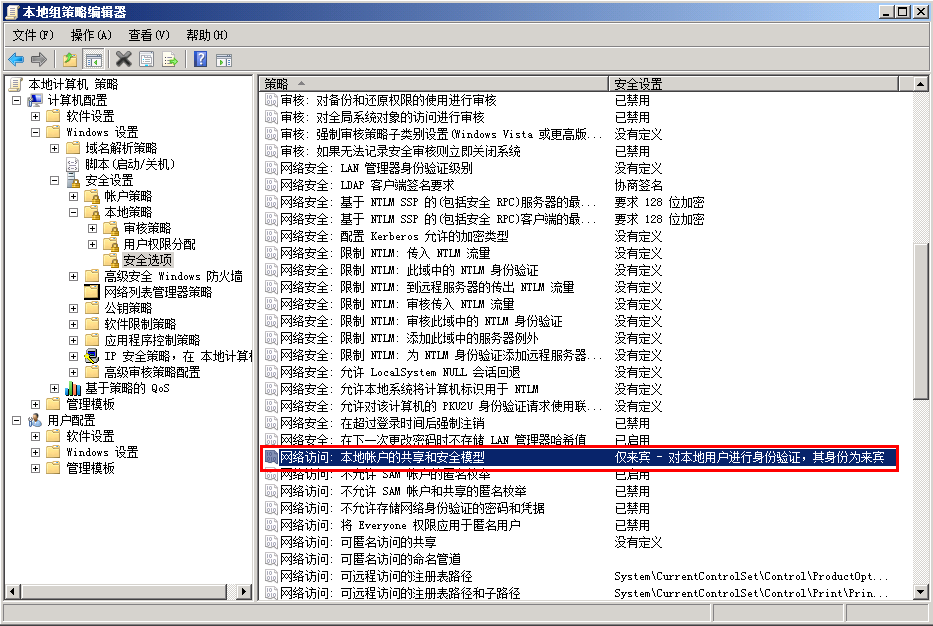Image resolution: width=933 pixels, height=626 pixels.
Task: Click the title bar app icon of 本地组策略编辑器
Action: click(12, 11)
